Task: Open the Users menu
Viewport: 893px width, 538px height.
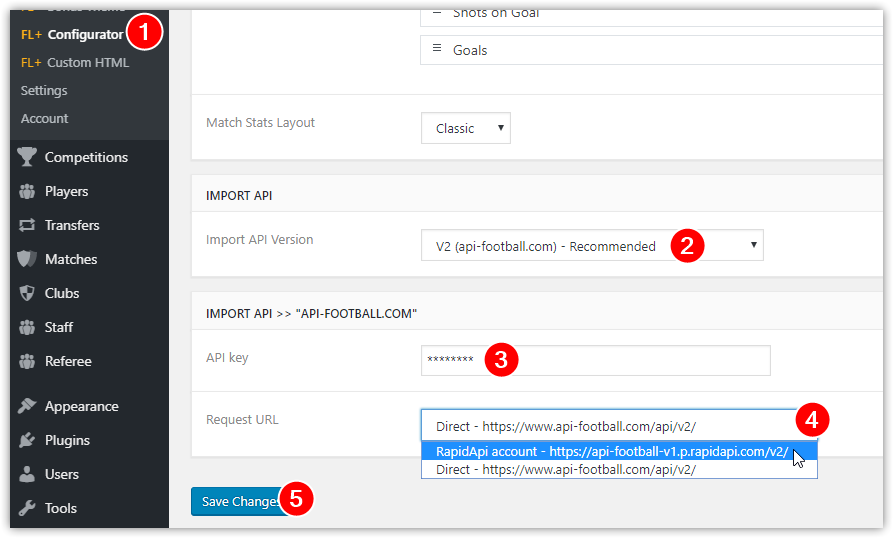Action: (x=62, y=474)
